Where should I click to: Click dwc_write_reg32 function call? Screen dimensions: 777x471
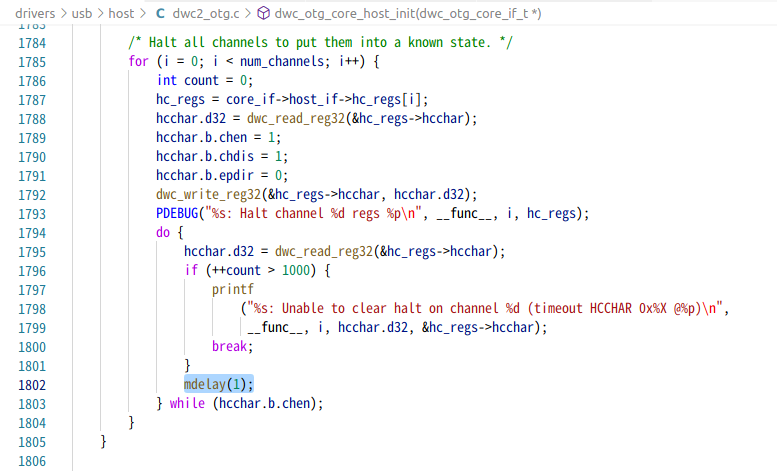pos(317,194)
